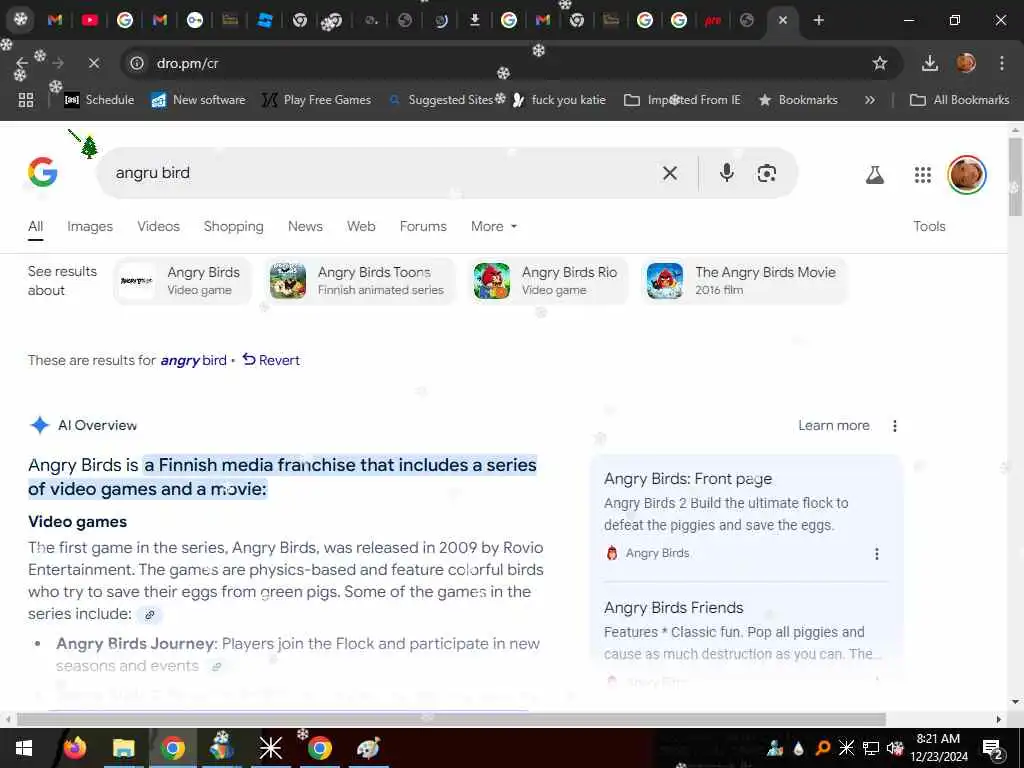Image resolution: width=1024 pixels, height=768 pixels.
Task: Open the Schedule bookmark
Action: pyautogui.click(x=99, y=100)
